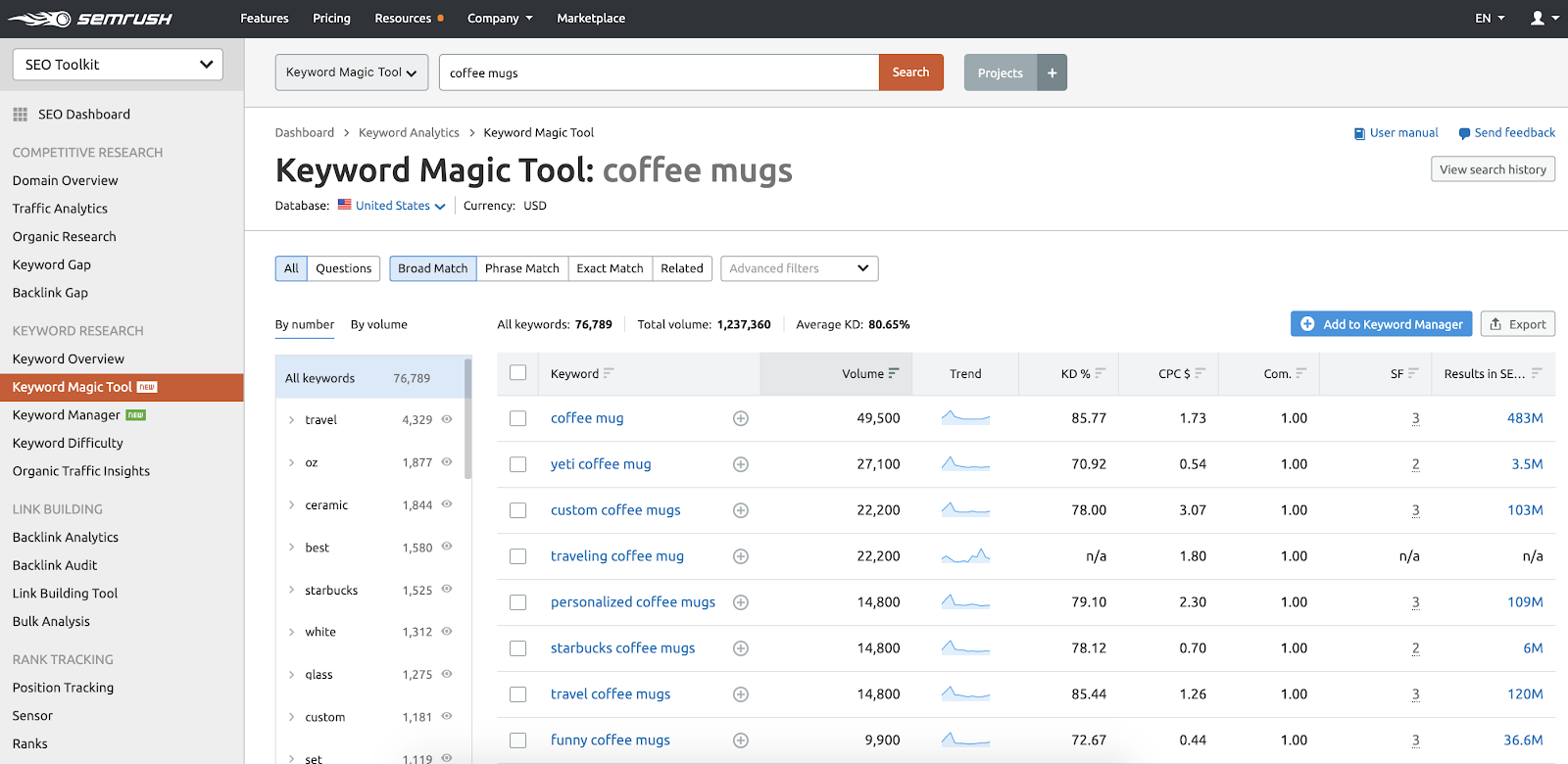
Task: Check the 'personalized coffee mugs' row checkbox
Action: pos(518,602)
